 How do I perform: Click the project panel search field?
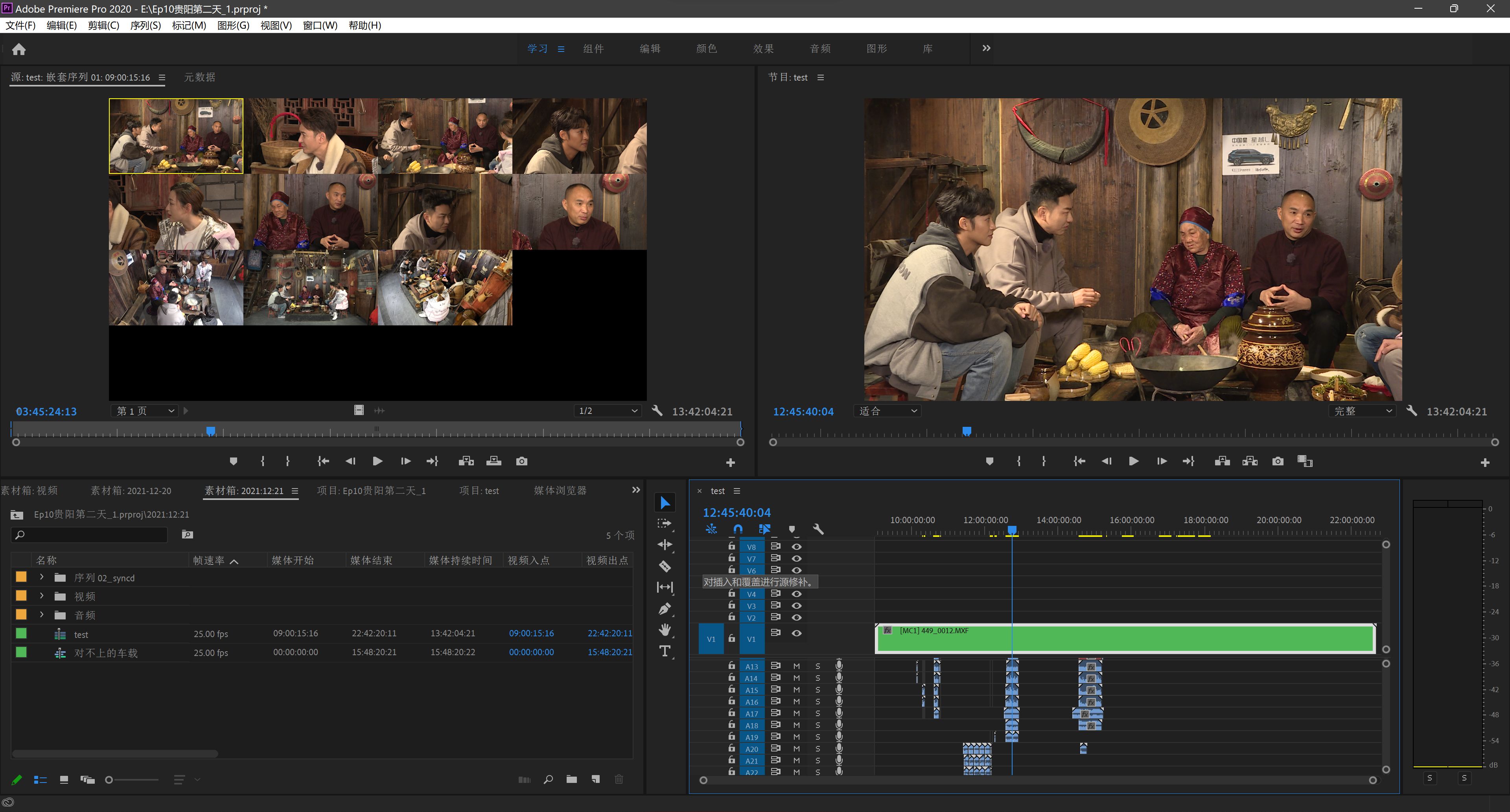(x=89, y=534)
